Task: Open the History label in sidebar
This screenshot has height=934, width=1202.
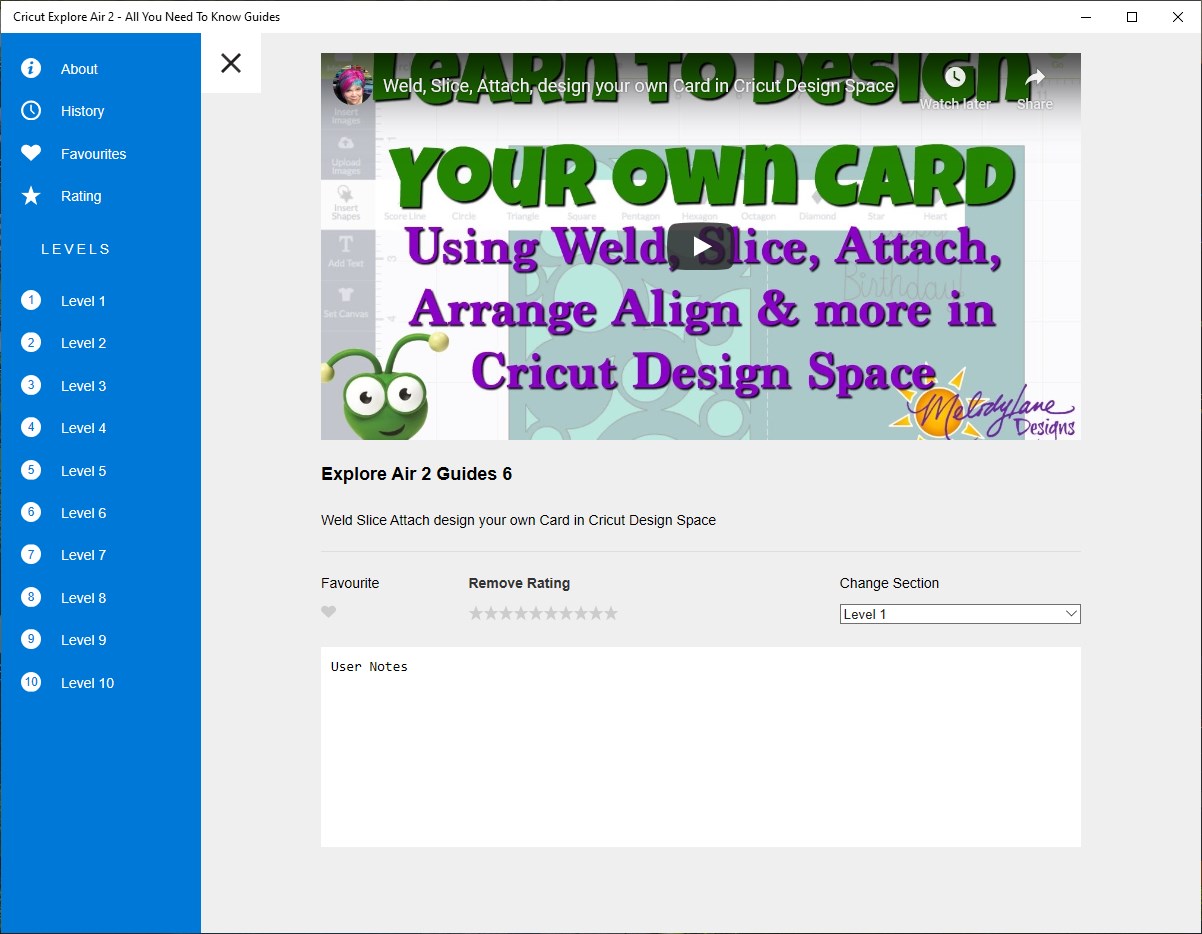Action: click(82, 111)
